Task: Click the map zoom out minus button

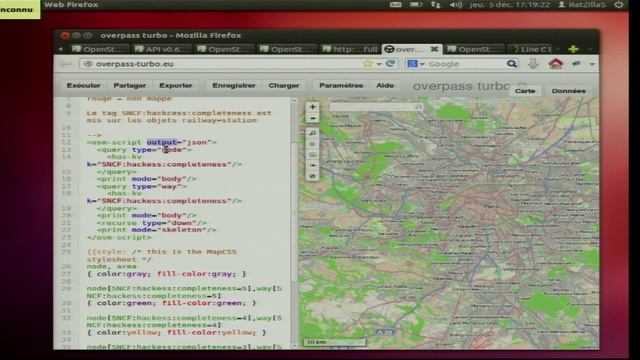Action: click(313, 118)
